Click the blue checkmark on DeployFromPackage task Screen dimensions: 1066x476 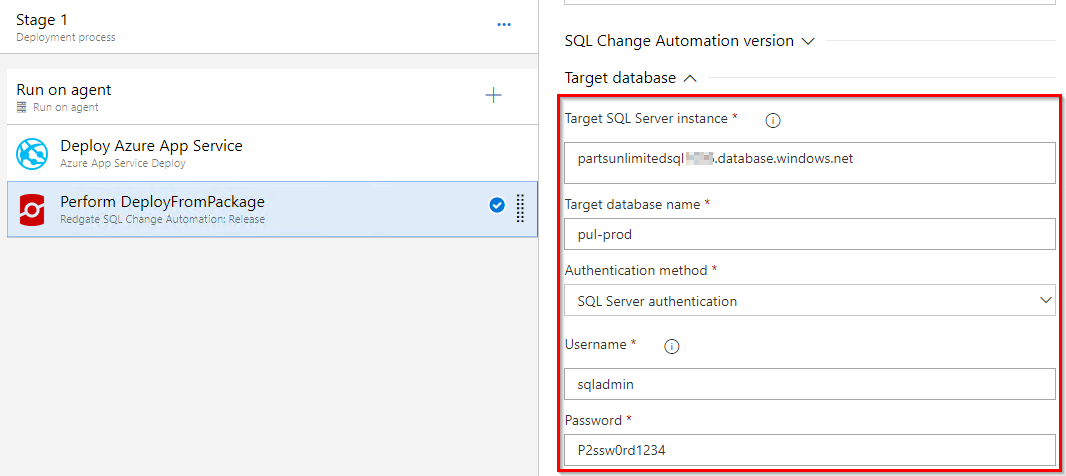(x=497, y=204)
